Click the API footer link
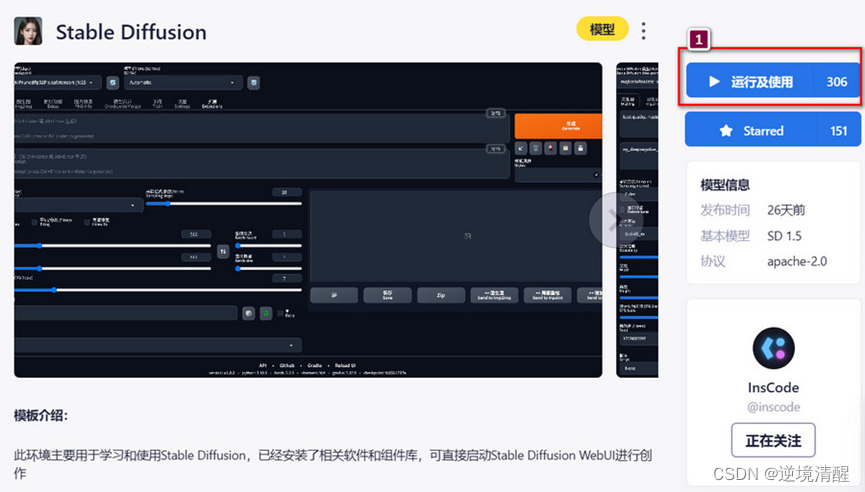 click(263, 365)
